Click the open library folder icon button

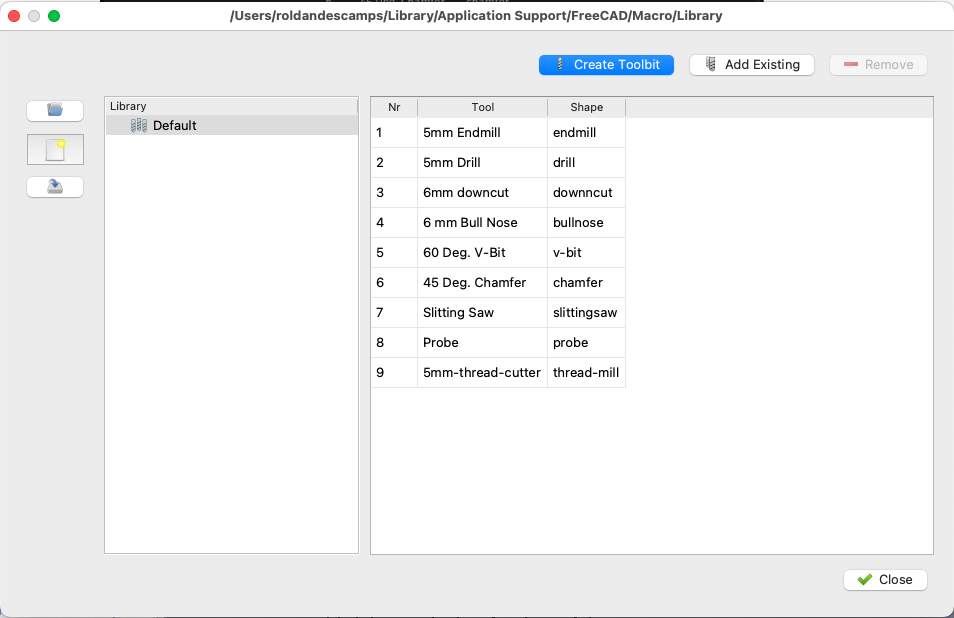coord(55,111)
